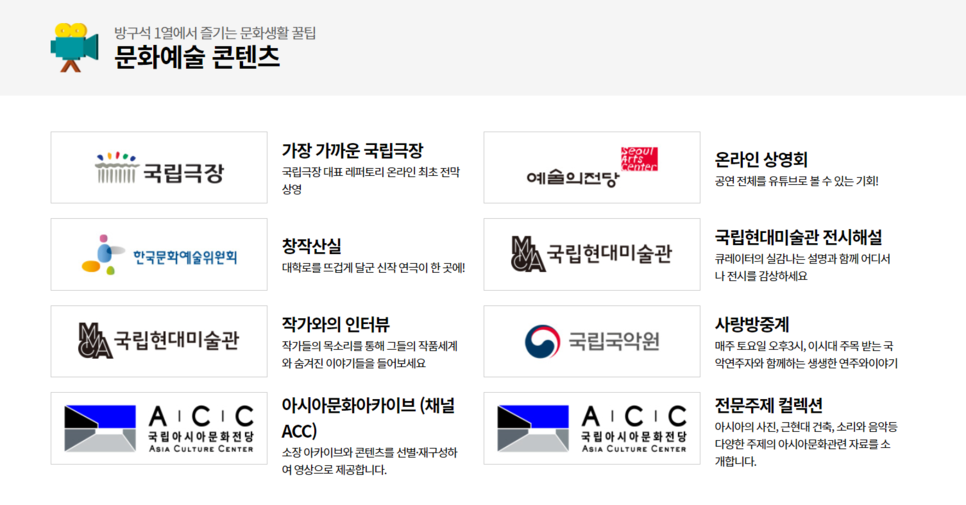The width and height of the screenshot is (966, 505).
Task: Click description starting 소장 아카이브와 콘텐츠를
Action: tap(370, 461)
